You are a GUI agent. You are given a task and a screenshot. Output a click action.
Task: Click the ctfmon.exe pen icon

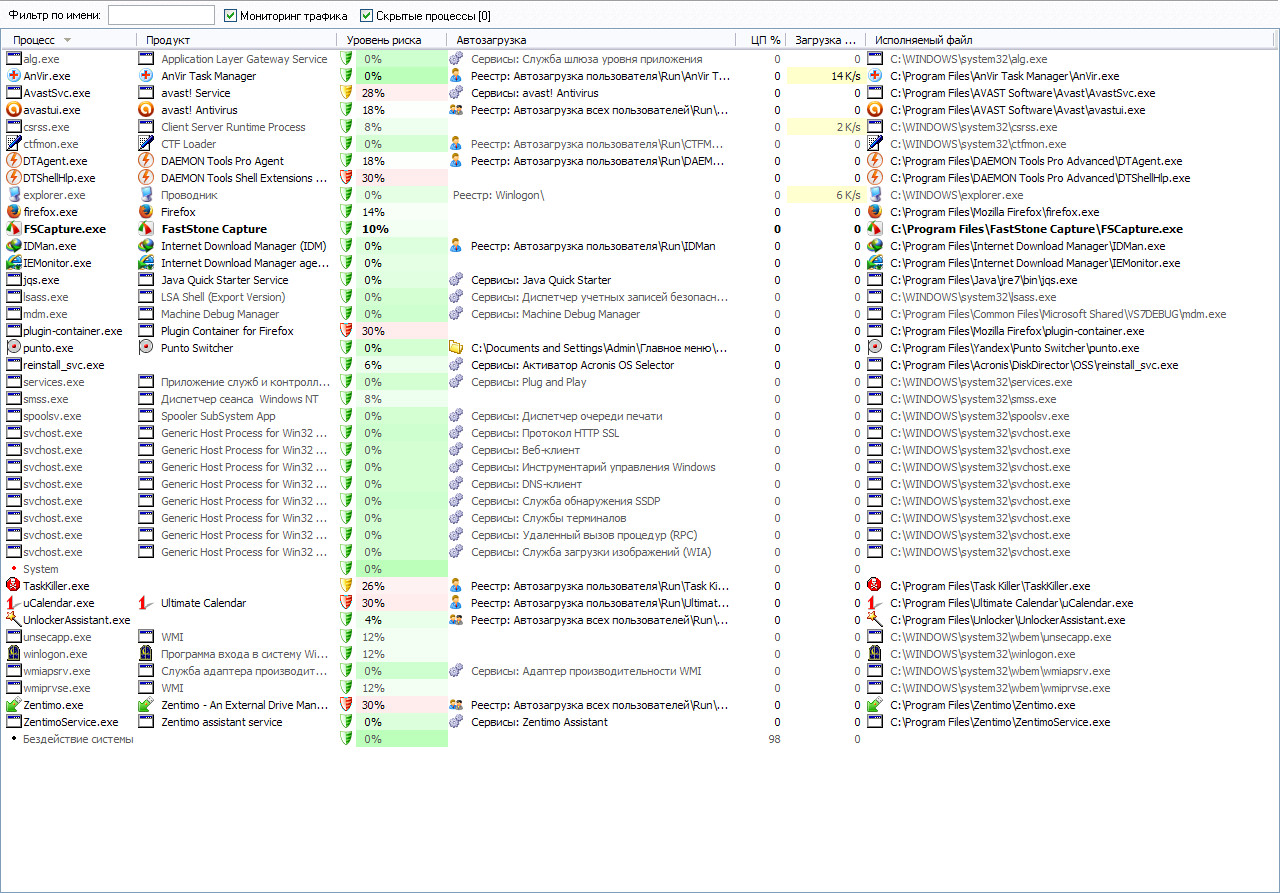14,144
